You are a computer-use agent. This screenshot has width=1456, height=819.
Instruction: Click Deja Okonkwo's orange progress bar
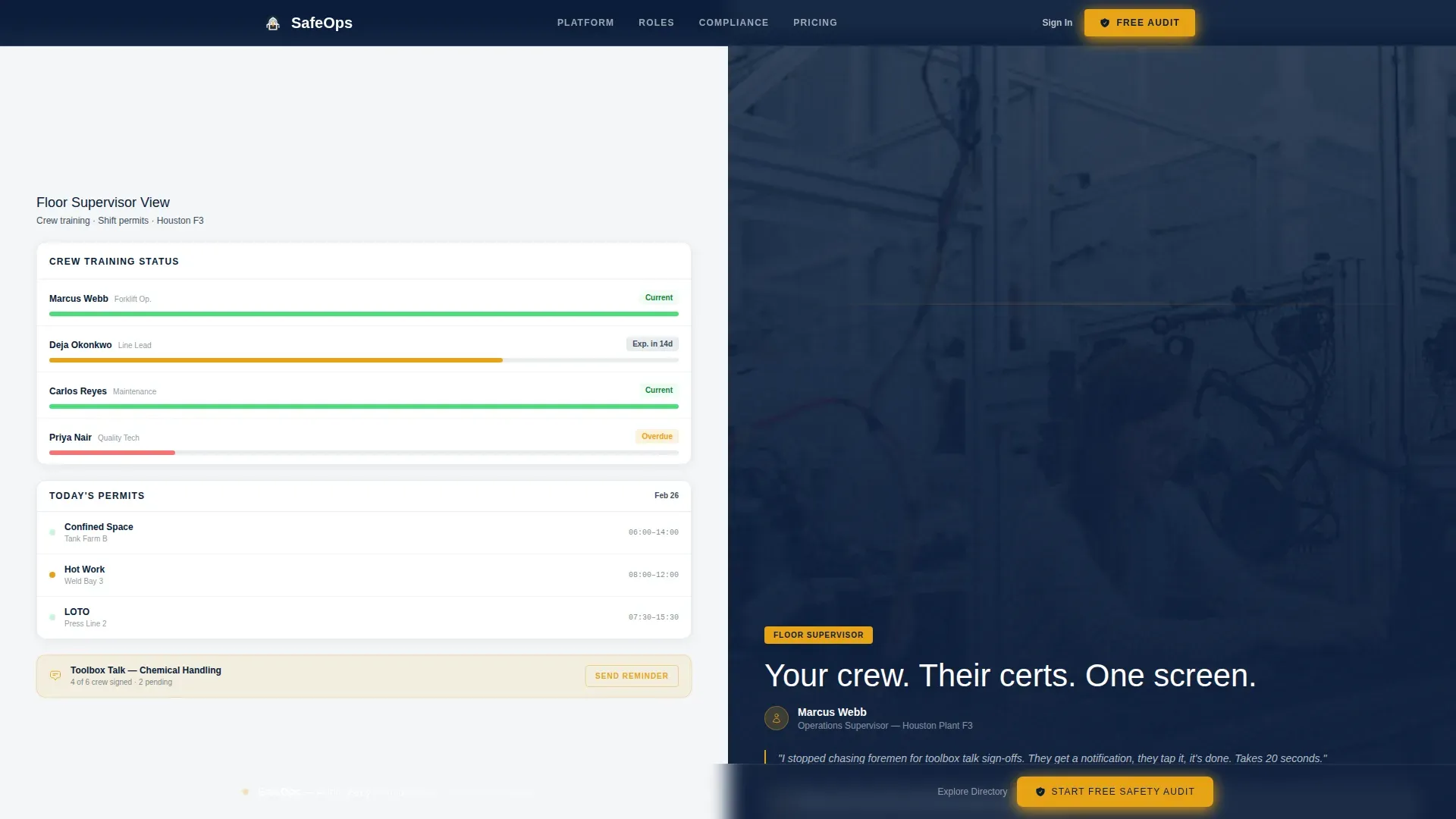pyautogui.click(x=276, y=360)
